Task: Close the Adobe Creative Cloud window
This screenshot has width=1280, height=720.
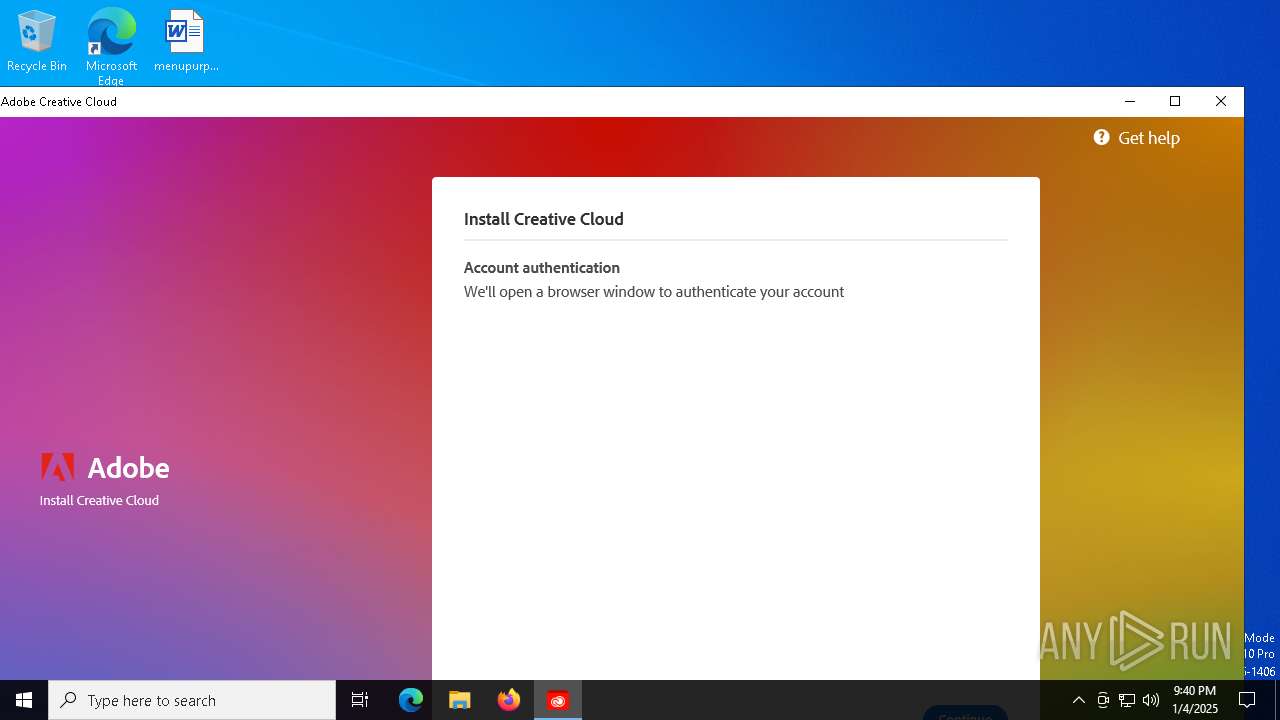Action: (1221, 101)
